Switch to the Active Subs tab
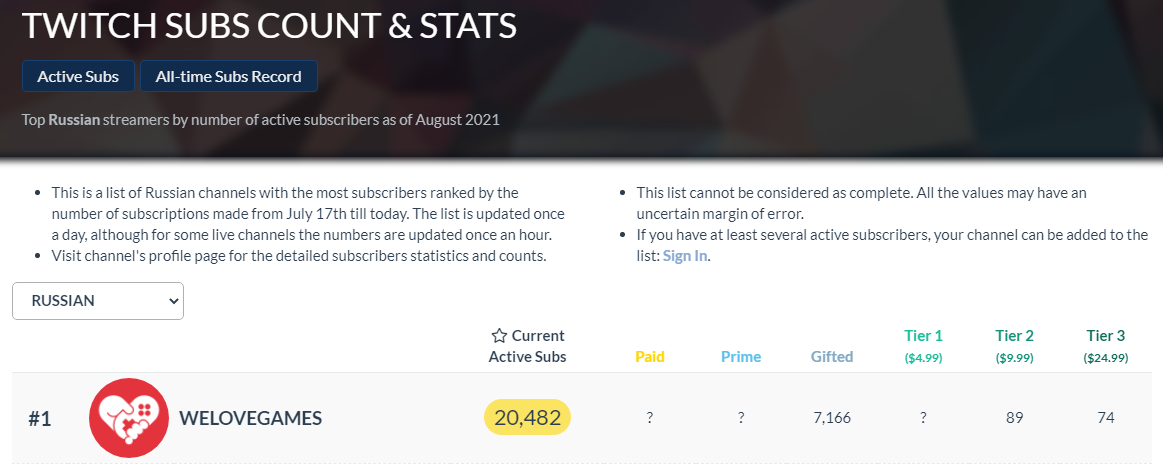The image size is (1163, 466). pyautogui.click(x=78, y=76)
